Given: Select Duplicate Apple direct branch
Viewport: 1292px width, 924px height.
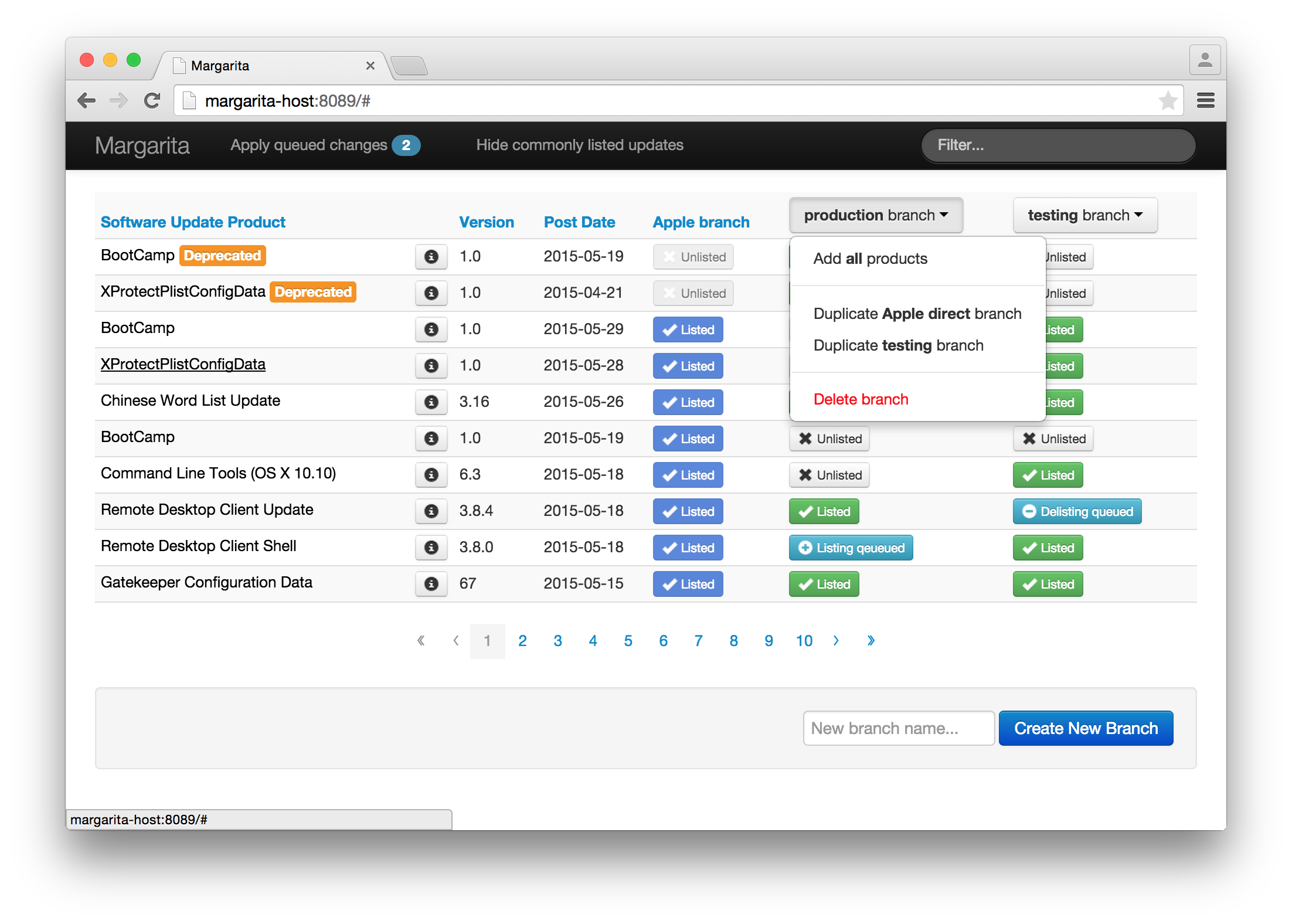Looking at the screenshot, I should (x=917, y=314).
